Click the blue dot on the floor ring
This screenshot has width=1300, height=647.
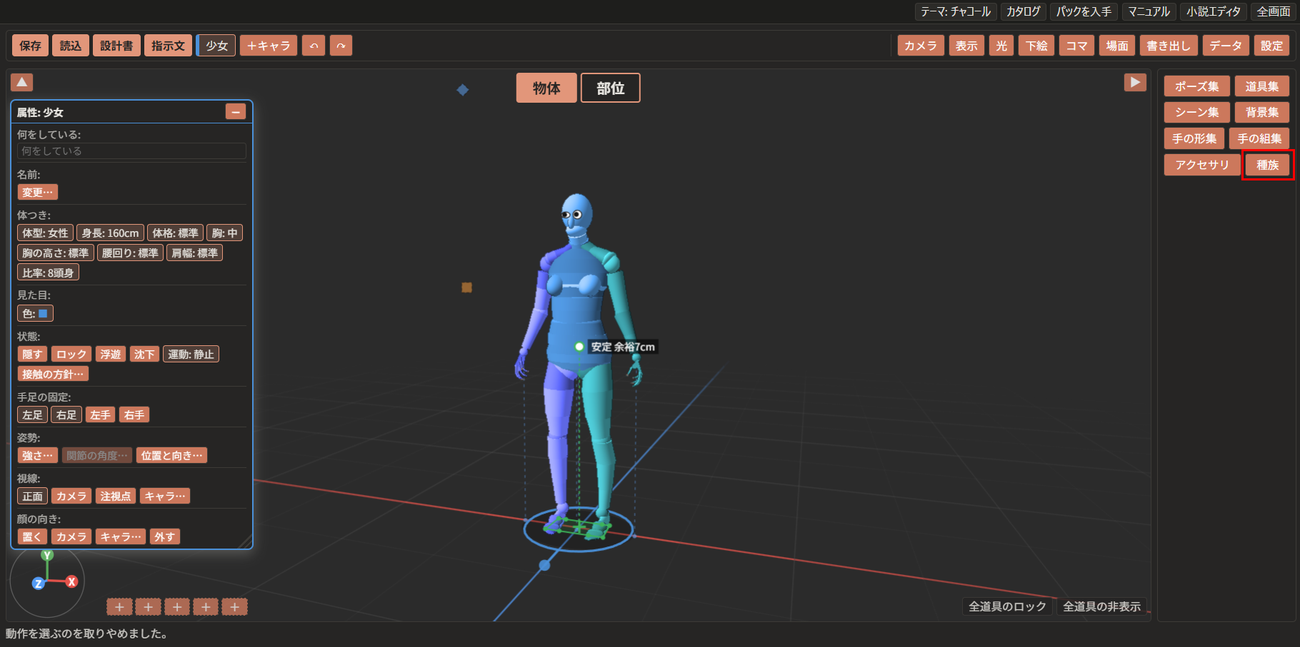(x=545, y=565)
